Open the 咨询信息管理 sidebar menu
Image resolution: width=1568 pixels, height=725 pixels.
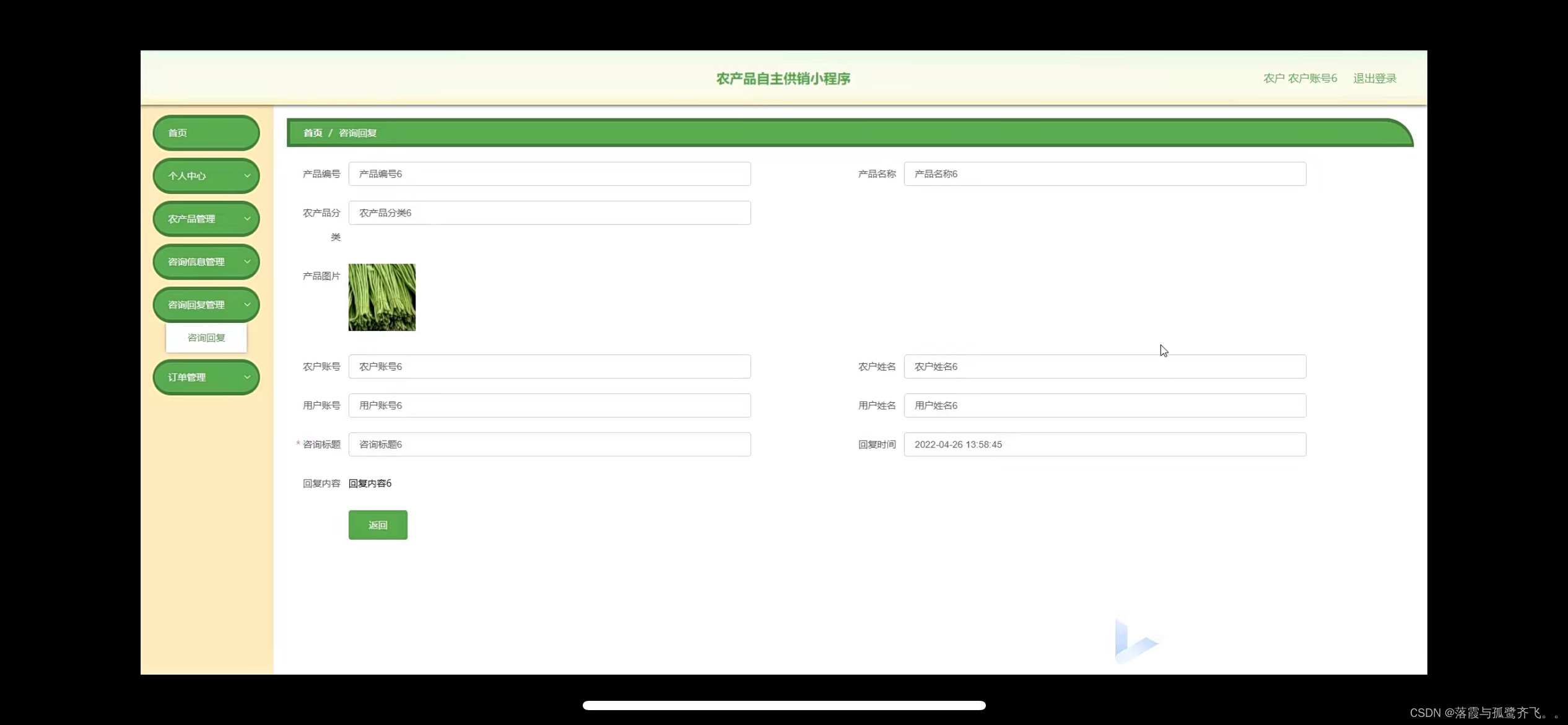click(x=206, y=261)
